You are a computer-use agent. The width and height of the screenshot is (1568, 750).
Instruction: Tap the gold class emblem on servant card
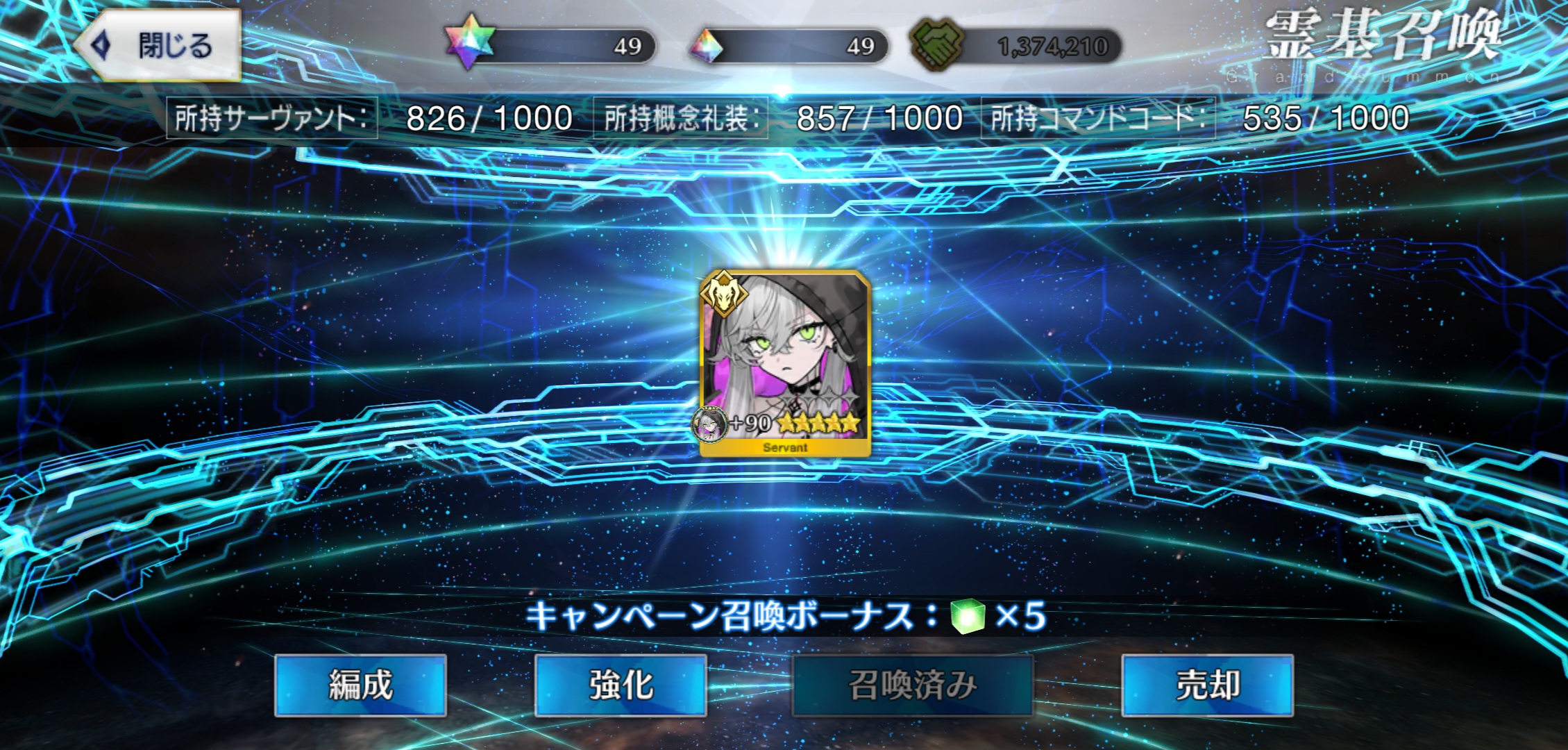coord(723,294)
